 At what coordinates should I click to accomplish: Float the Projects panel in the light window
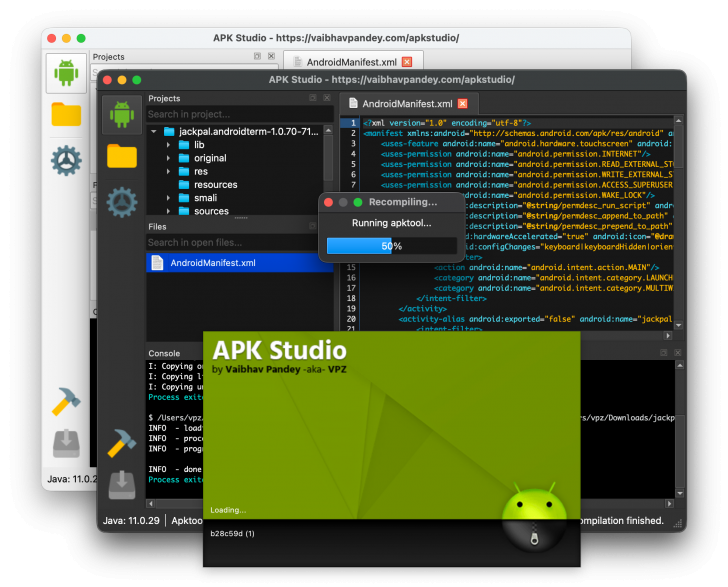pos(257,56)
